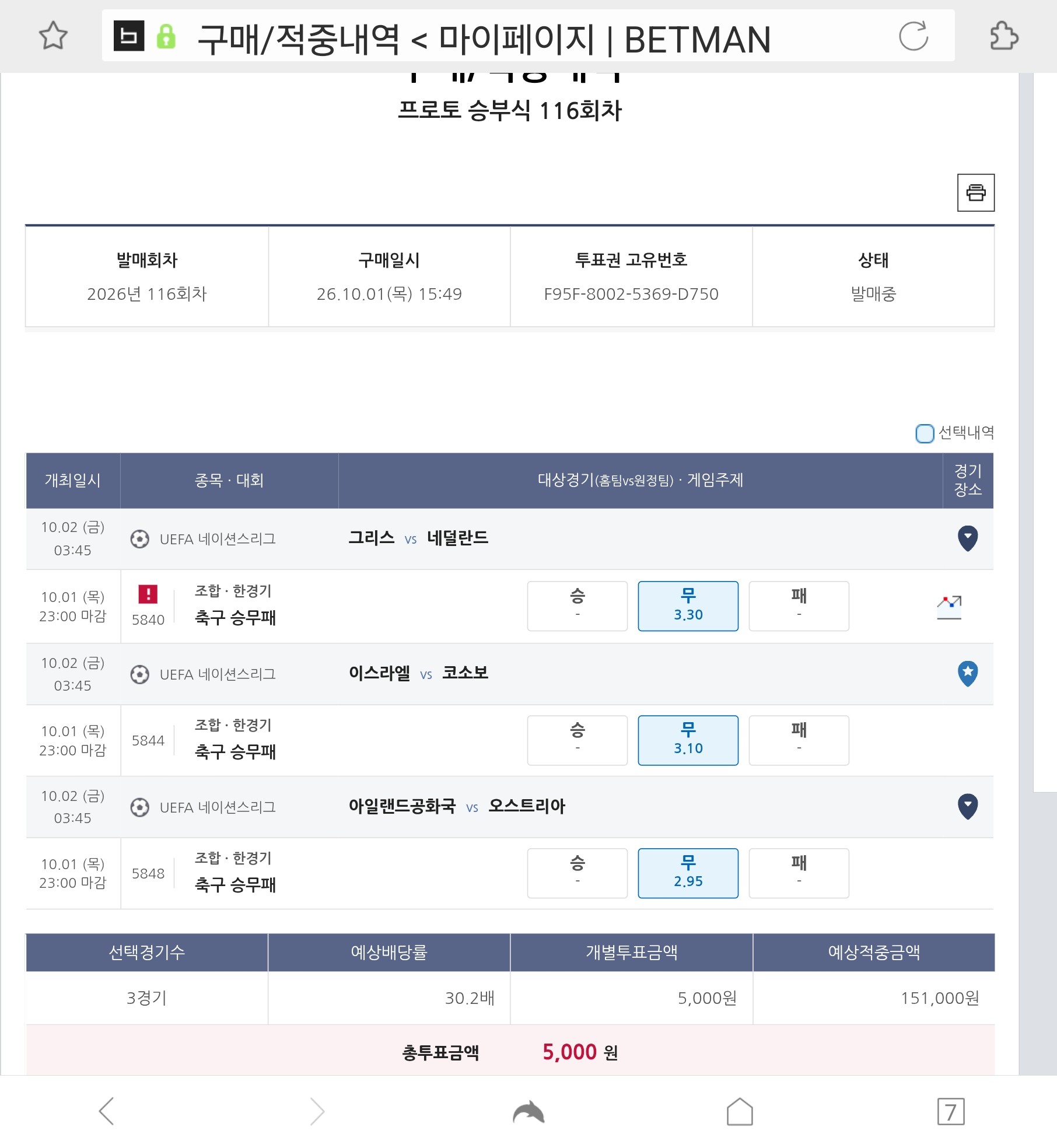1057x1148 pixels.
Task: Go back with the browser back arrow
Action: point(107,1111)
